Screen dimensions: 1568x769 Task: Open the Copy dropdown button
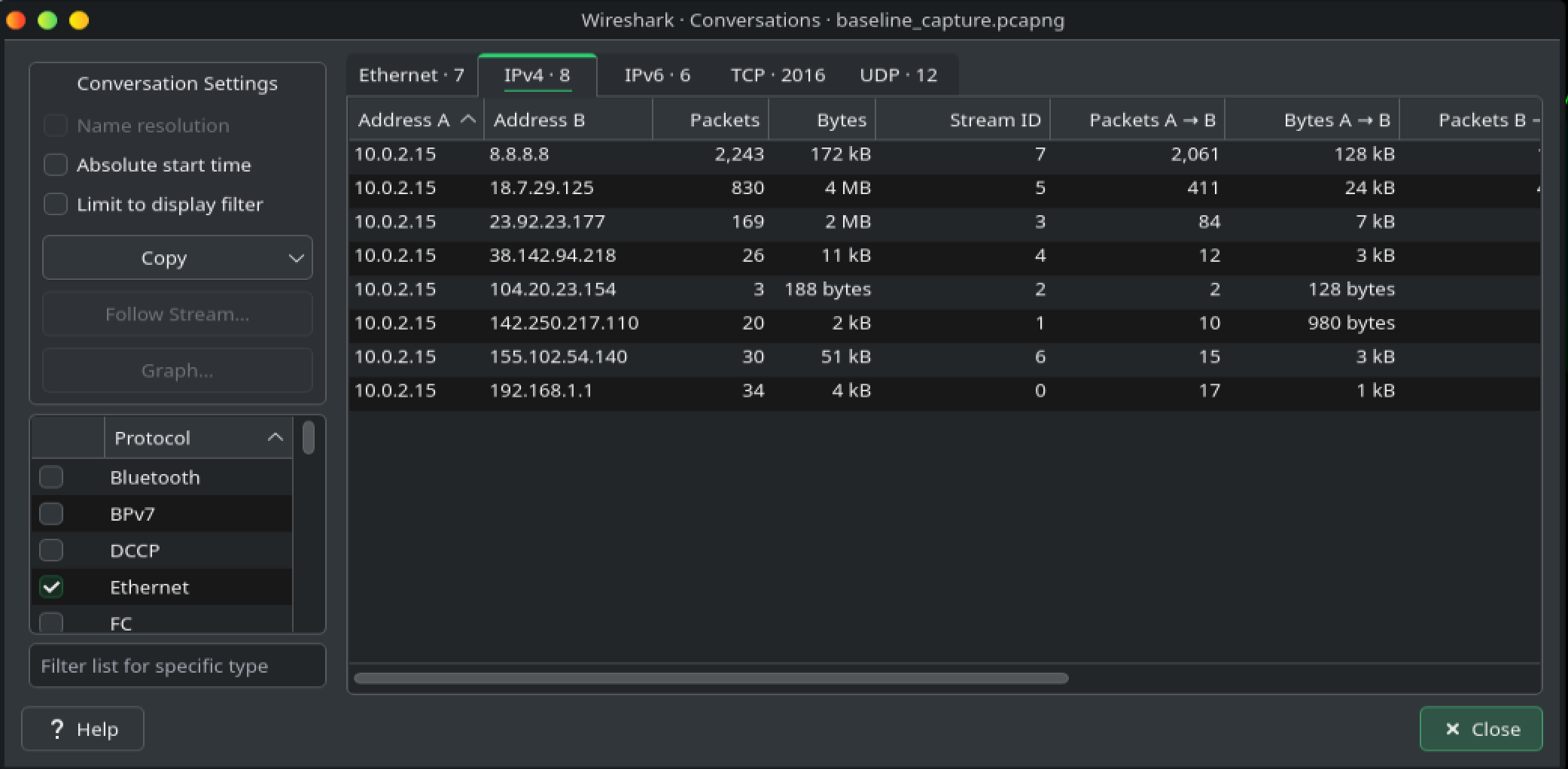(178, 258)
